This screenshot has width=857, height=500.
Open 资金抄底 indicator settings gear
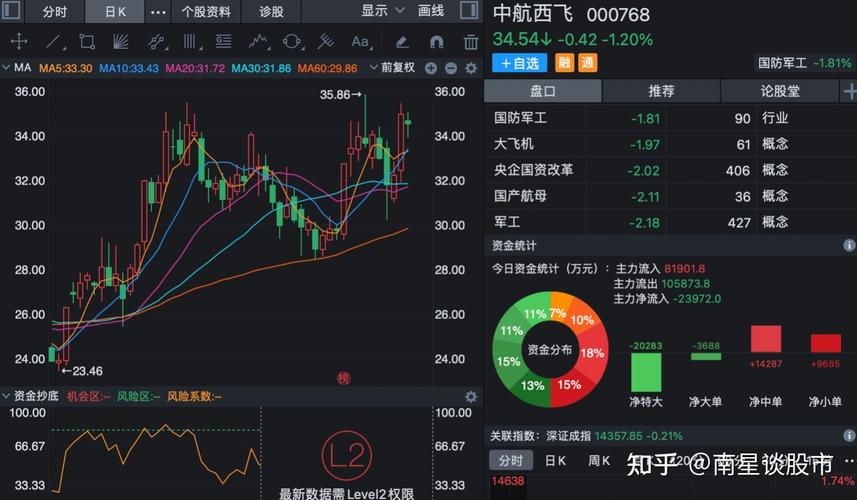point(471,396)
